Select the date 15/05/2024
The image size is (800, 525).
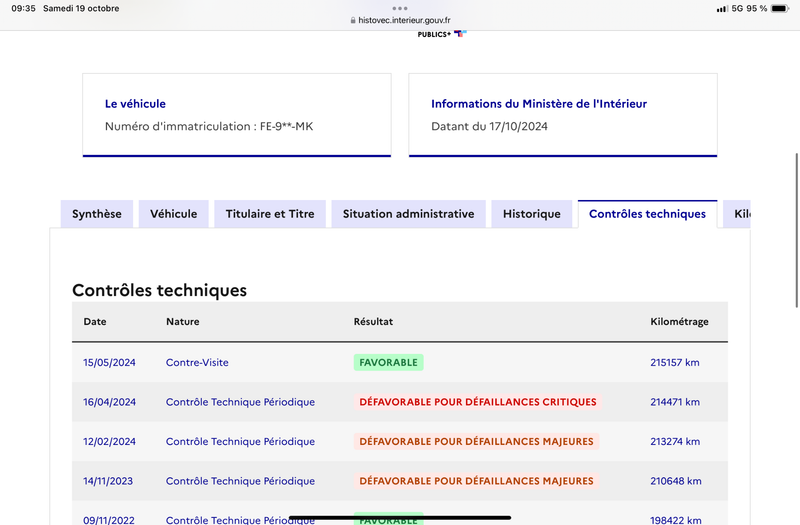pyautogui.click(x=109, y=362)
